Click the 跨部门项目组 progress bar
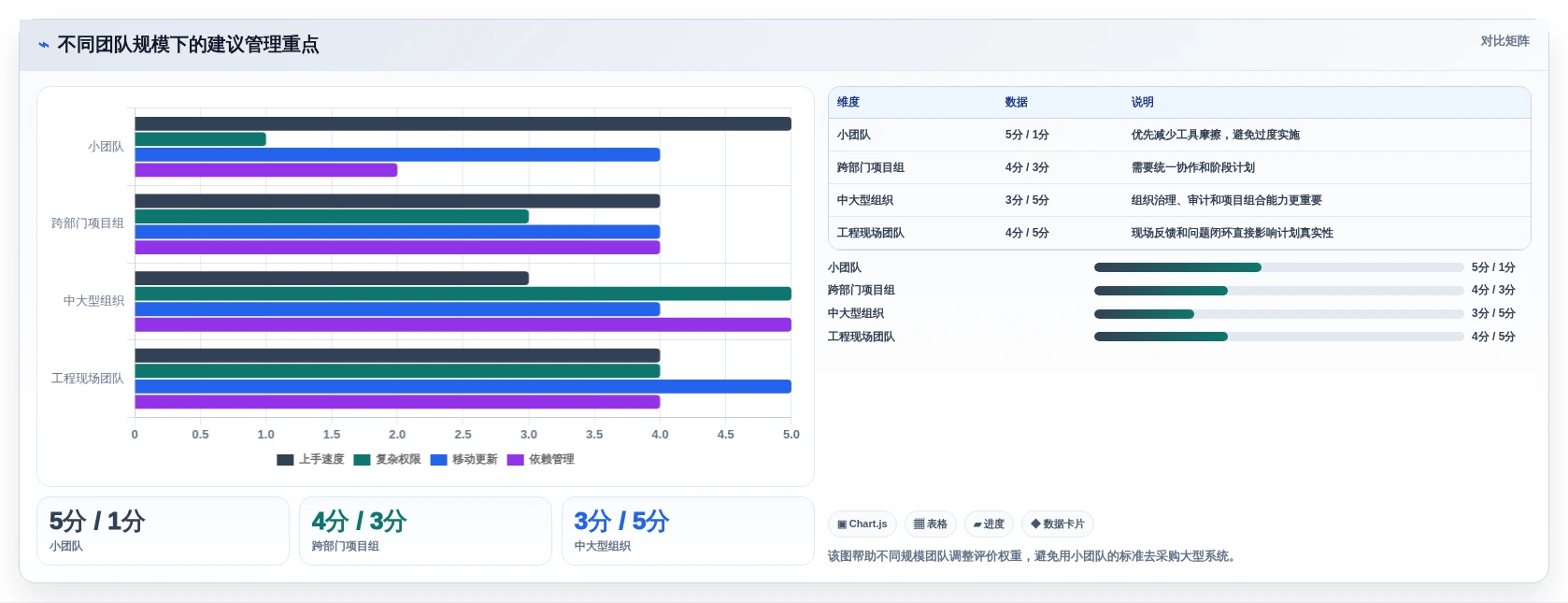Screen dimensions: 1568x603 pos(1279,291)
